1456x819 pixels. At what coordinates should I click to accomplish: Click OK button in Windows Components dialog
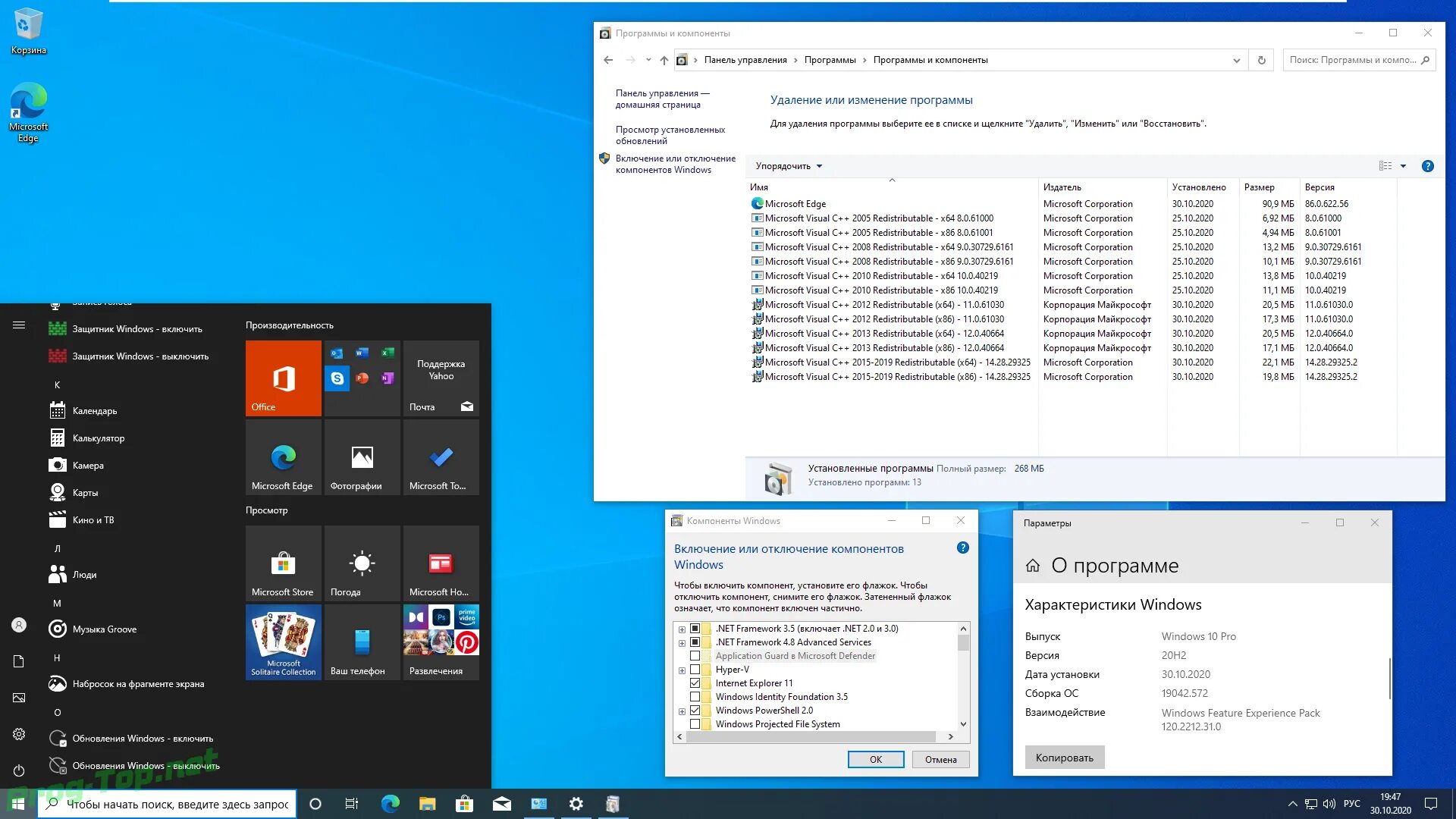874,759
